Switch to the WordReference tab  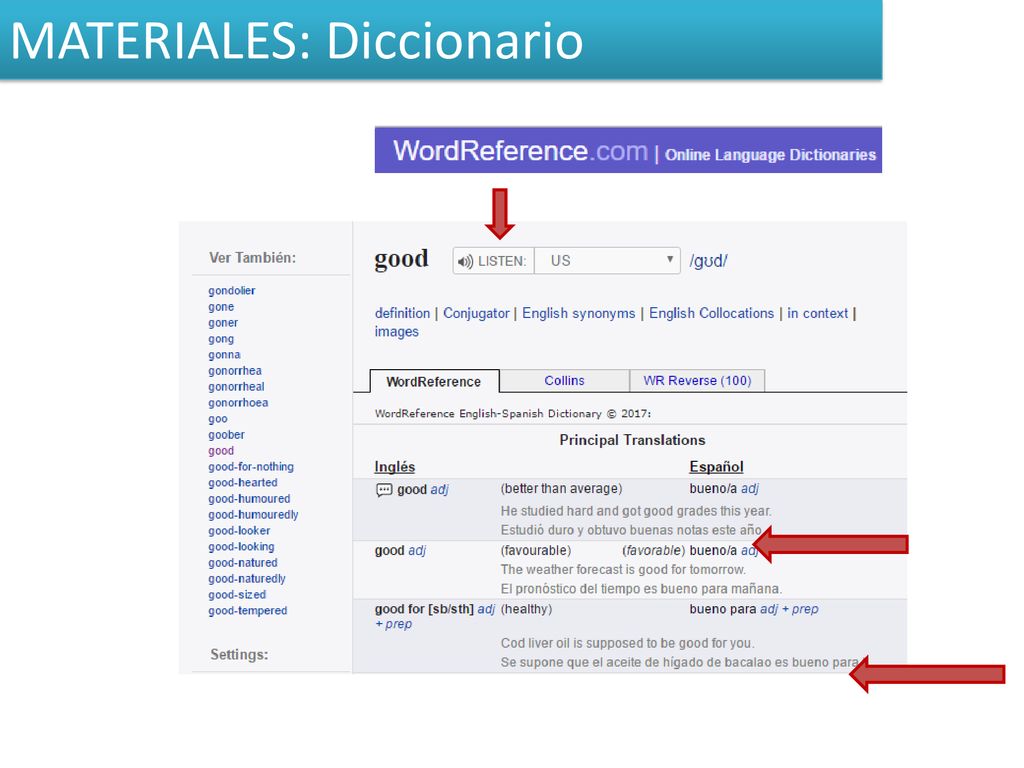(434, 381)
